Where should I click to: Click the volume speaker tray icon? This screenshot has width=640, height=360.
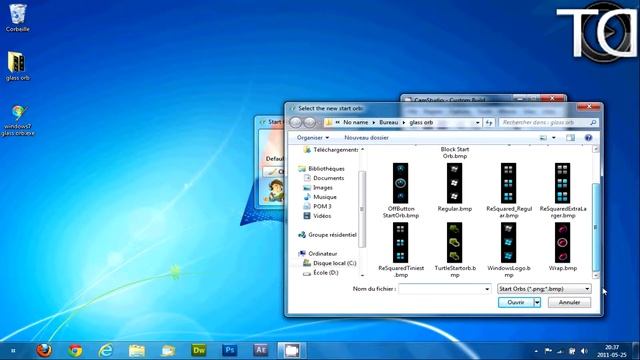(584, 351)
